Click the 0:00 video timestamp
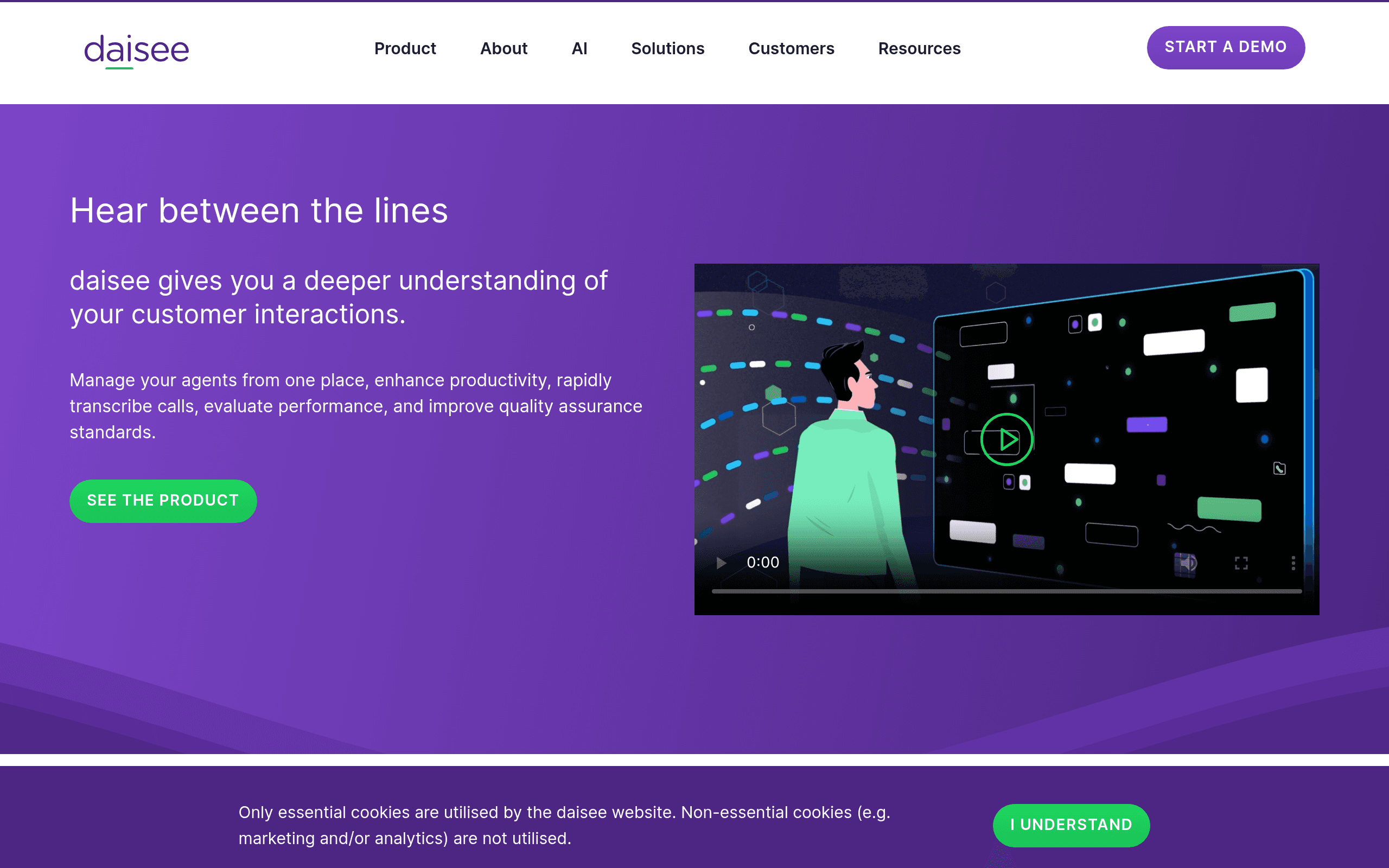 (x=763, y=563)
